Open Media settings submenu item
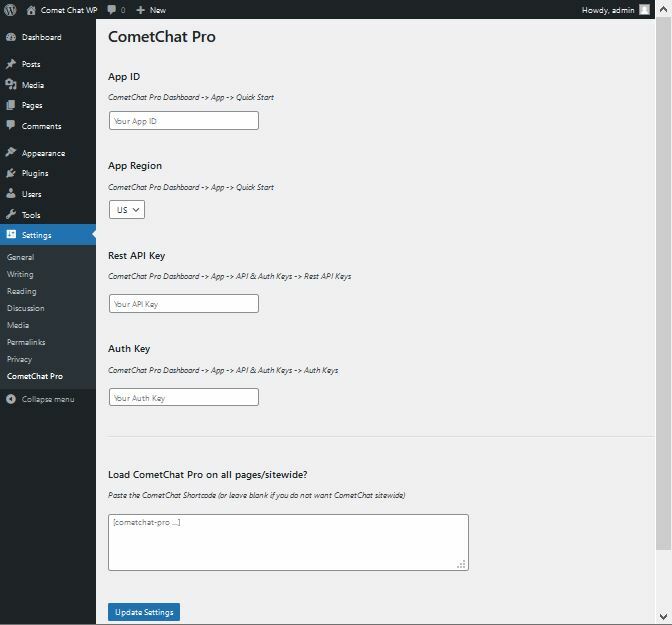Screen dimensions: 672x625 18,325
